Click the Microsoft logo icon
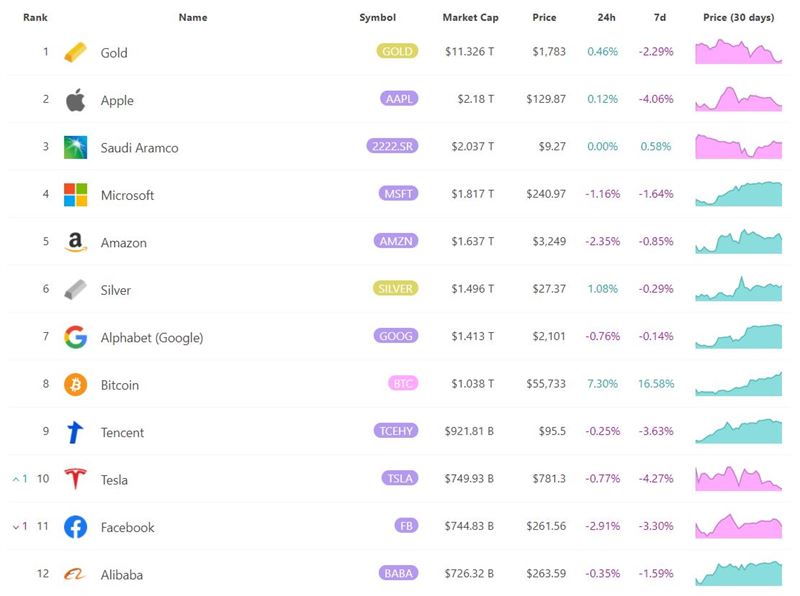The height and width of the screenshot is (596, 800). (76, 194)
